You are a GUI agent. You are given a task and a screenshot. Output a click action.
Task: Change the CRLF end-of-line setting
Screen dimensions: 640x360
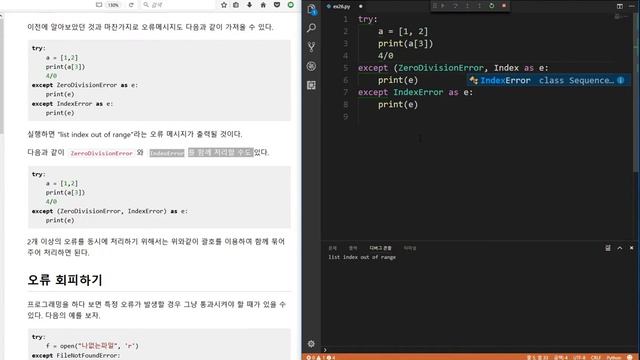(x=596, y=357)
